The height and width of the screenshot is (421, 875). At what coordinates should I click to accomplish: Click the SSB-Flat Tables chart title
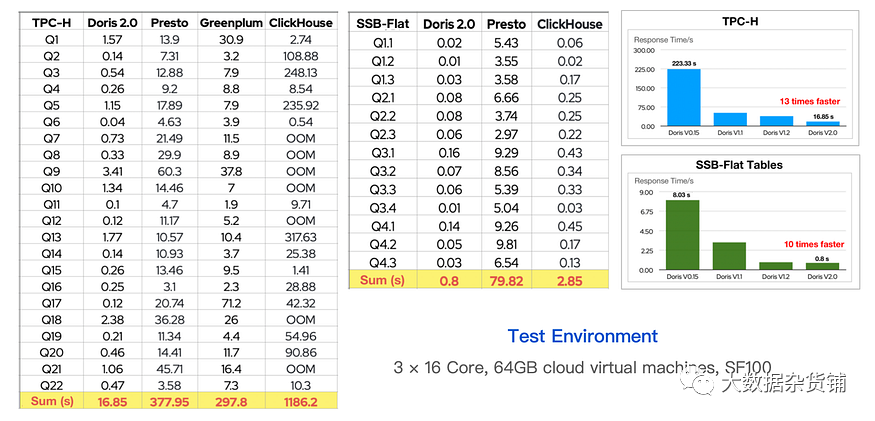[740, 164]
